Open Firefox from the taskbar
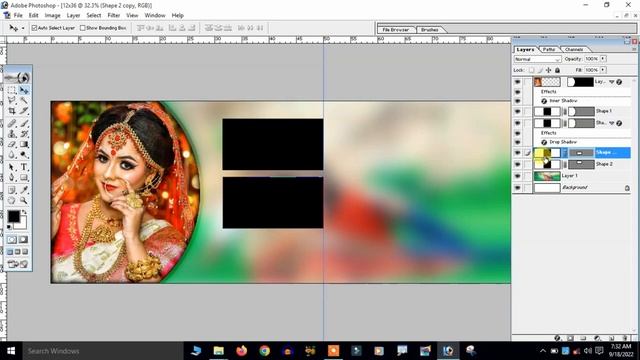Viewport: 640px width, 360px height. 242,351
